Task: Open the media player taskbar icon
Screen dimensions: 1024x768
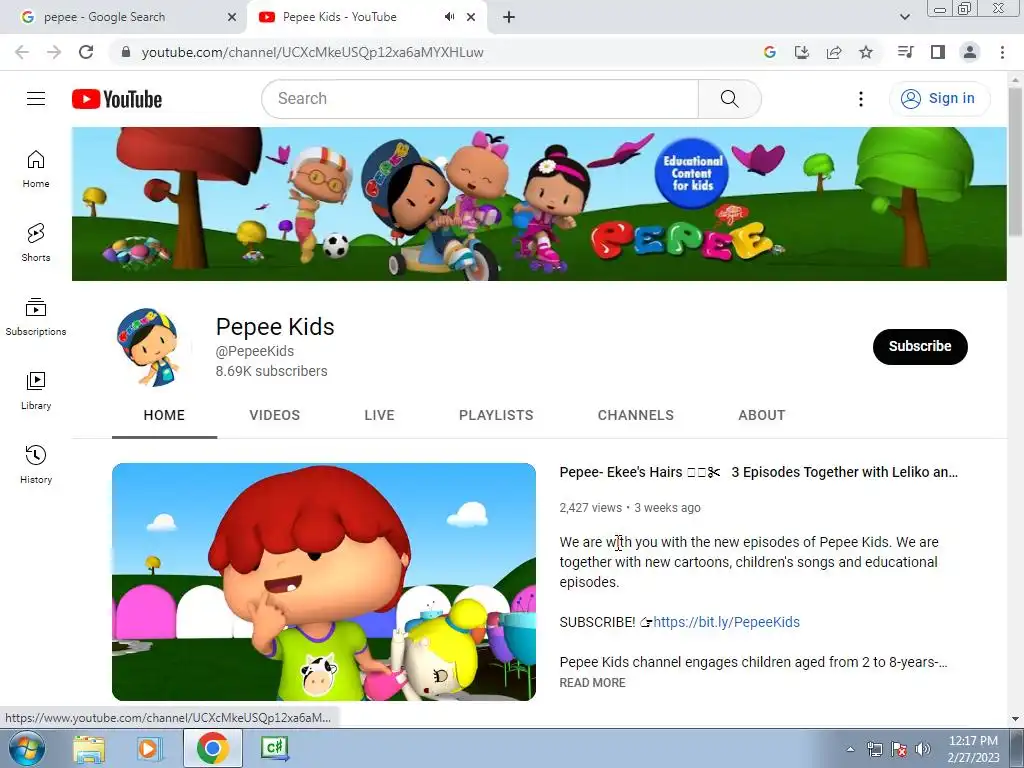Action: (x=149, y=748)
